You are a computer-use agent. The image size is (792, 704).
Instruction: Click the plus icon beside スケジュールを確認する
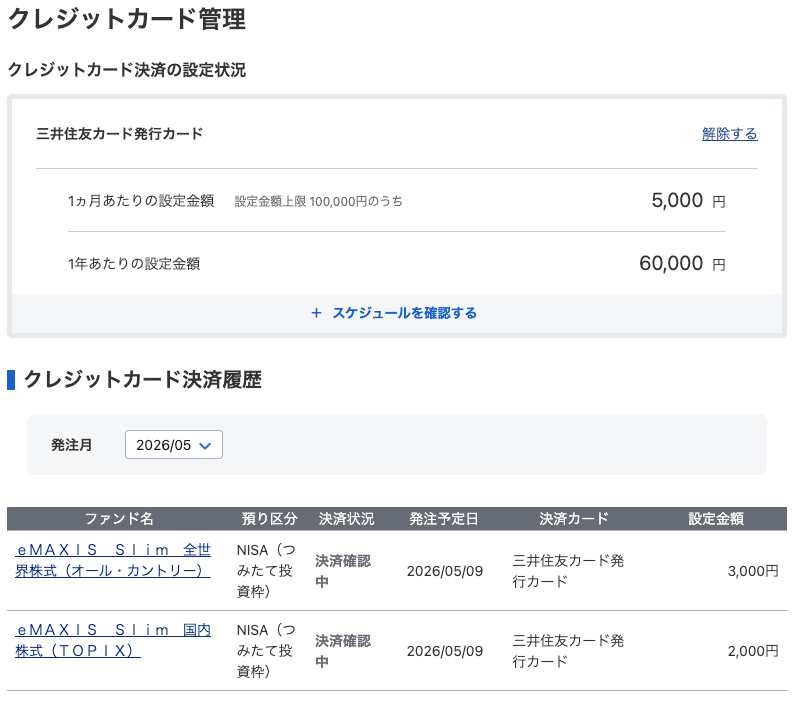[x=316, y=313]
